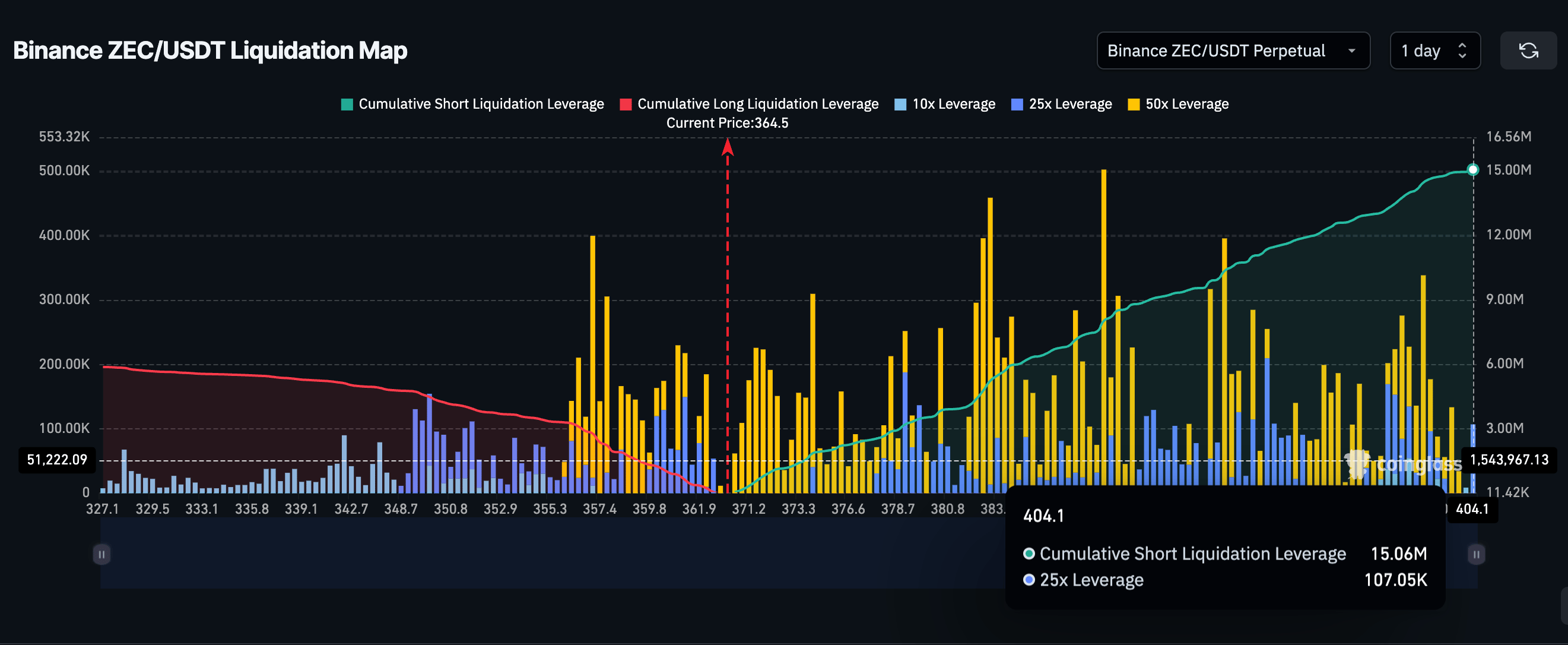Screen dimensions: 1568x645
Task: Hide the 10x Leverage series
Action: pos(953,104)
